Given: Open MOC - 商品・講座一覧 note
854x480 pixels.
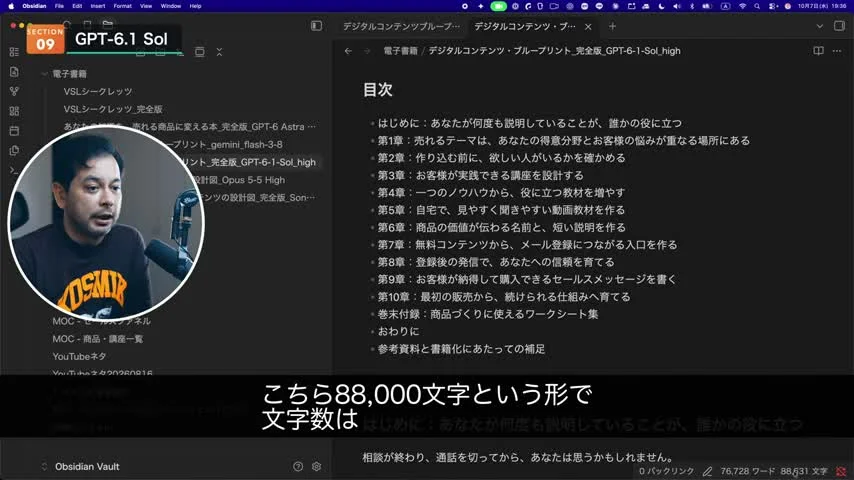Looking at the screenshot, I should (97, 339).
